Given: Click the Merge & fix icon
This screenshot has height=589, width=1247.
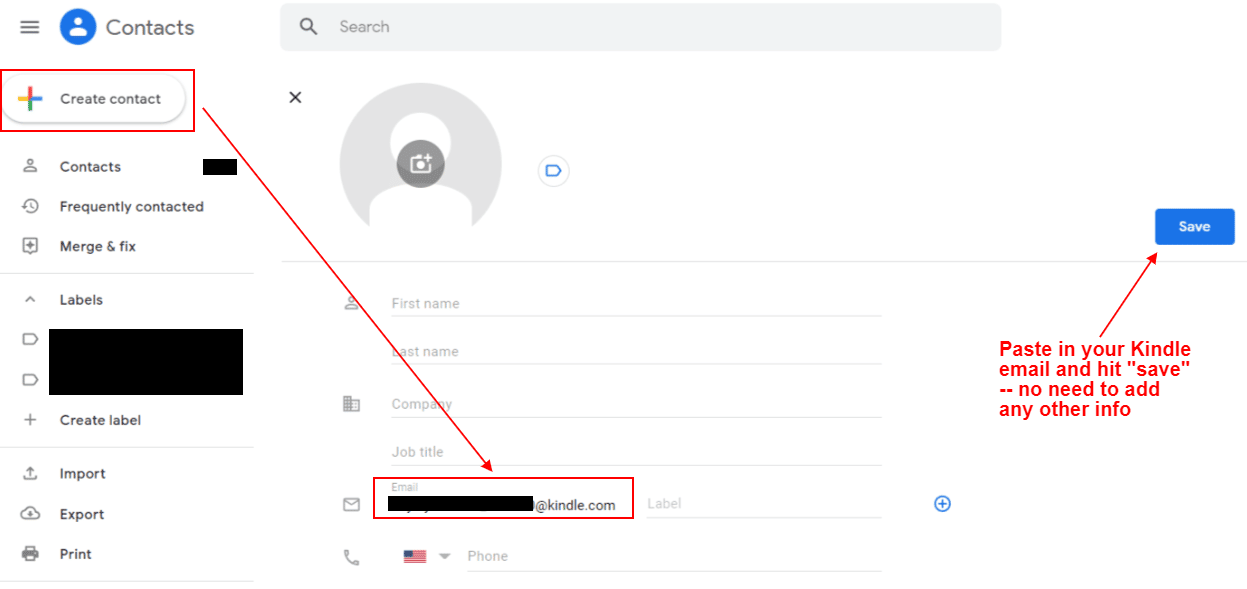Looking at the screenshot, I should coord(30,246).
